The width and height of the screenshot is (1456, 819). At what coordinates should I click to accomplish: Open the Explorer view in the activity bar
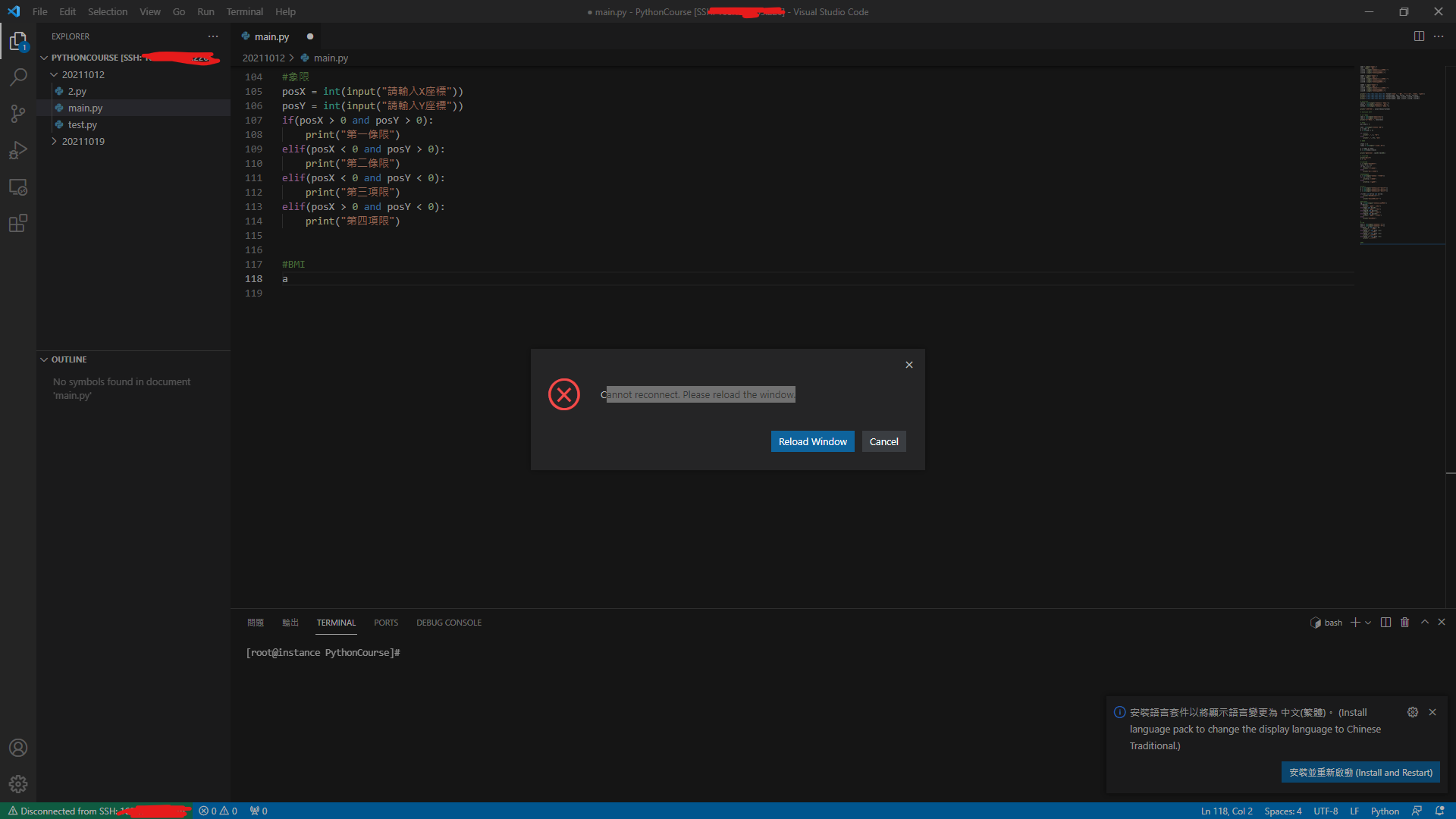point(18,41)
